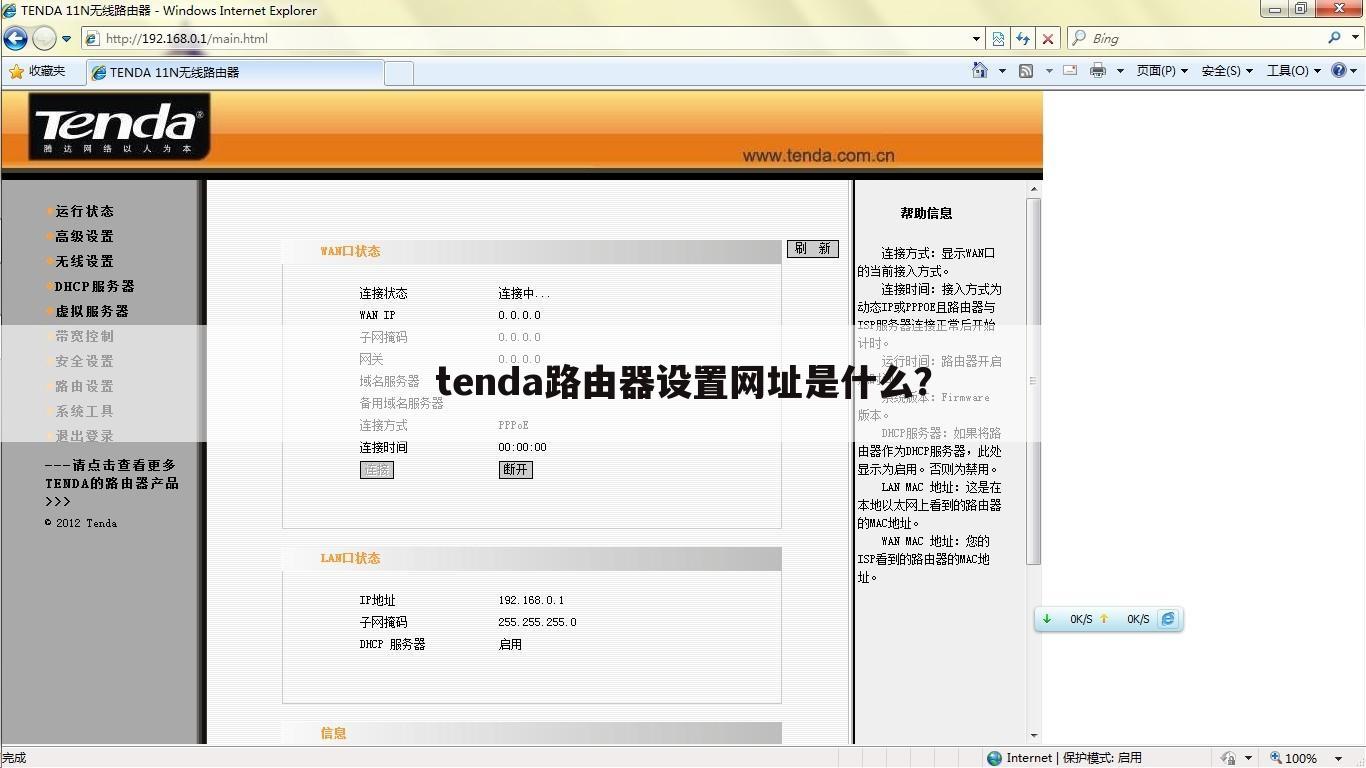Click the help panel vertical scrollbar thumb
Image resolution: width=1366 pixels, height=768 pixels.
click(1034, 381)
